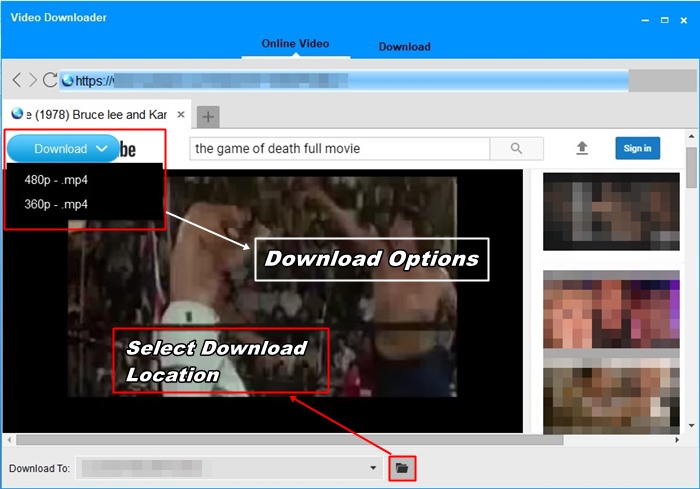Click the folder icon to browse download location
The image size is (700, 489).
click(402, 468)
